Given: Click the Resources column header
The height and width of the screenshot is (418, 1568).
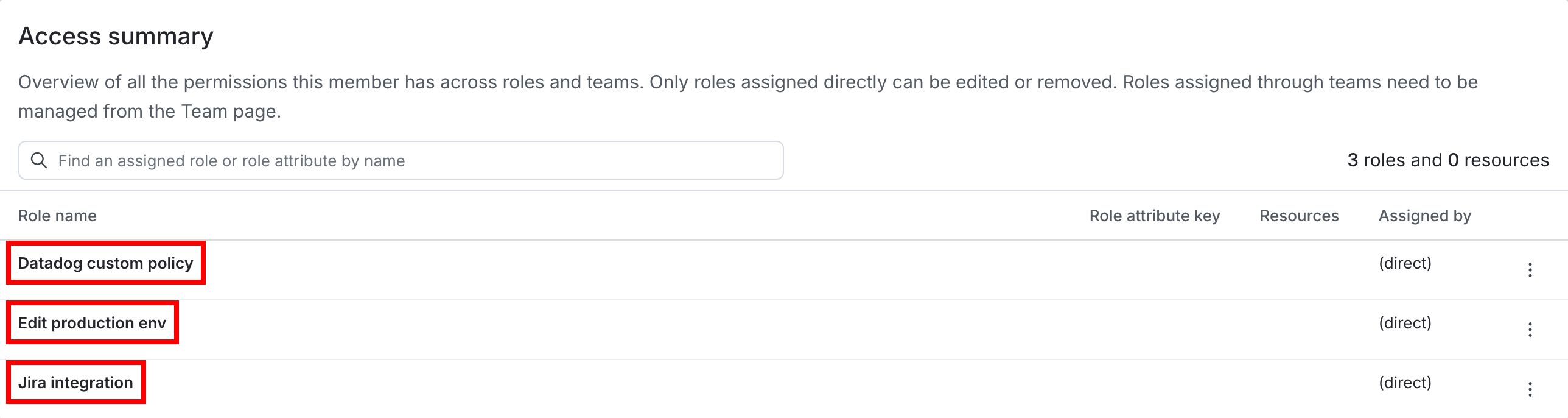Looking at the screenshot, I should pyautogui.click(x=1298, y=215).
